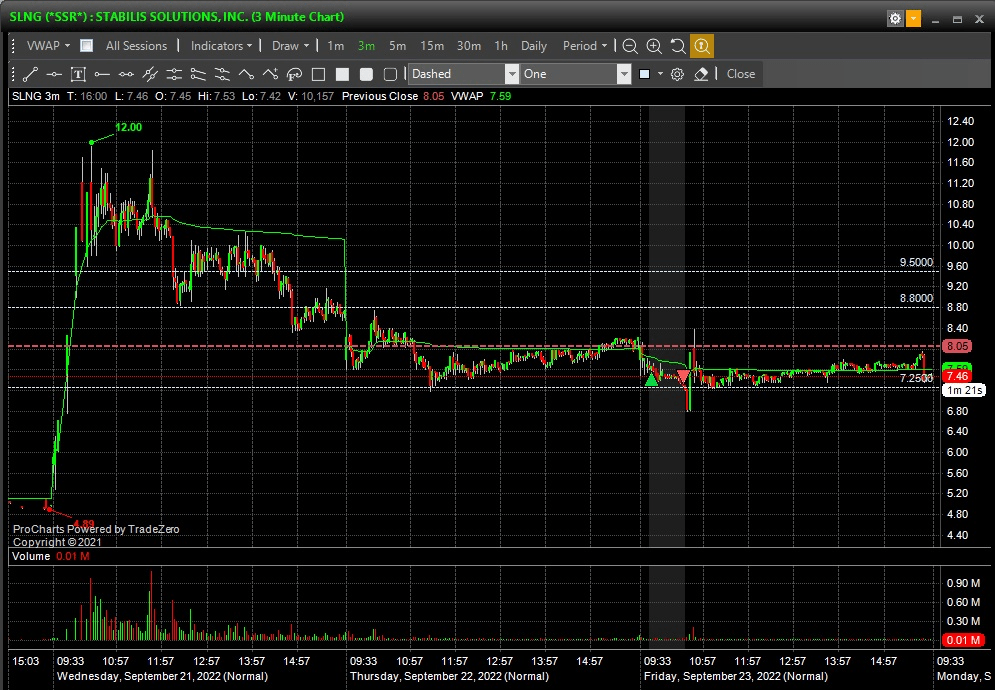Expand the VWAP dropdown
This screenshot has width=995, height=690.
coord(48,46)
